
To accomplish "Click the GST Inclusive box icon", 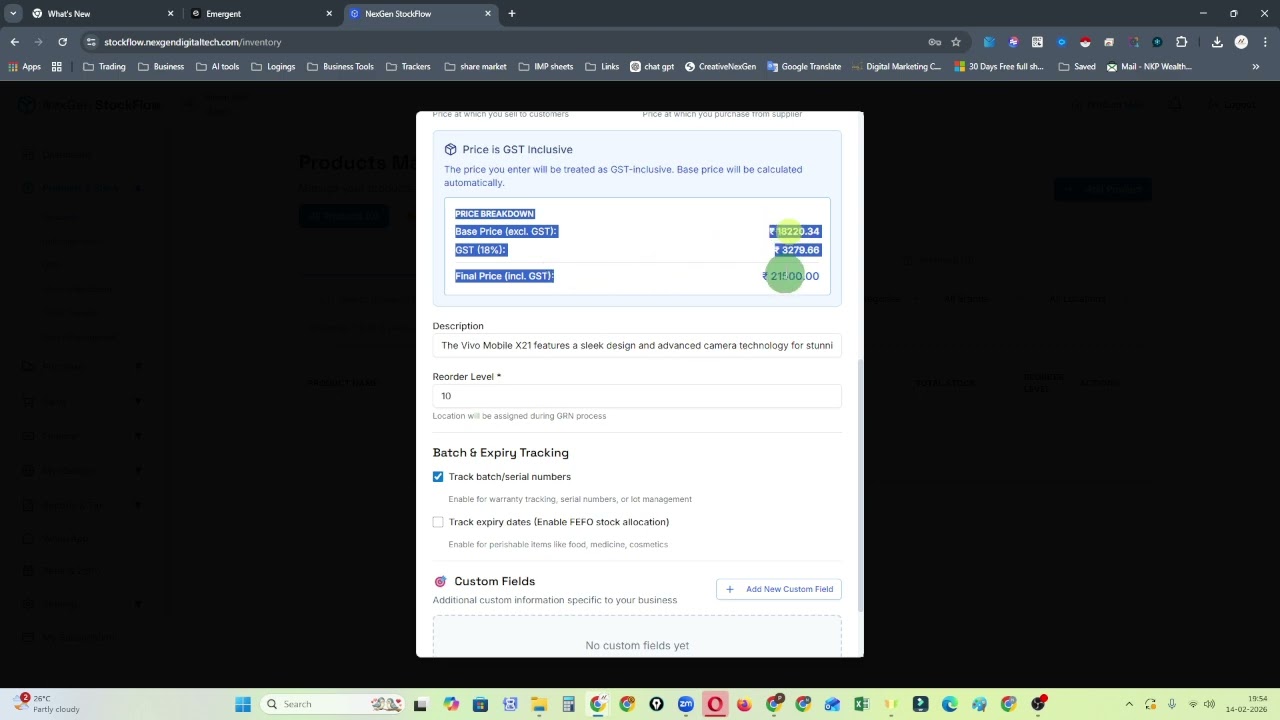I will coord(450,149).
